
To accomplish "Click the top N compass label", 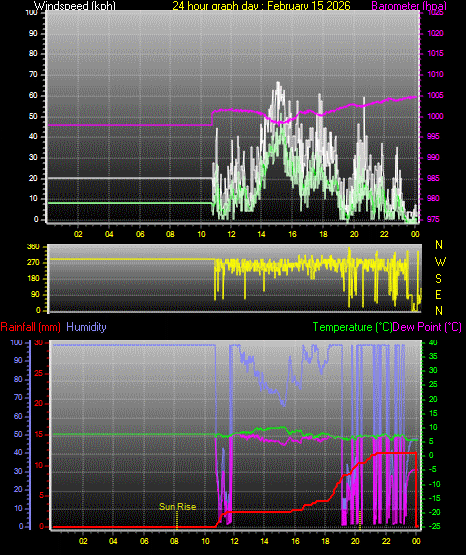I will tap(439, 245).
